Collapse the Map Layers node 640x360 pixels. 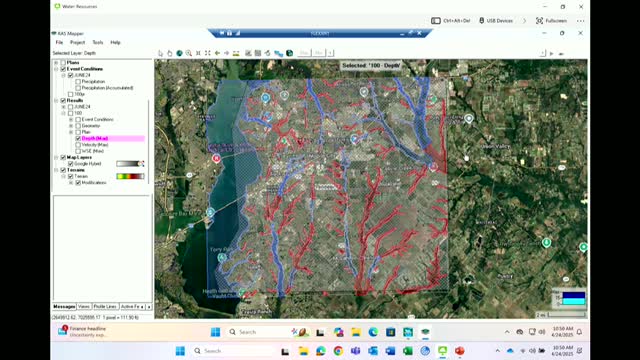coord(56,157)
